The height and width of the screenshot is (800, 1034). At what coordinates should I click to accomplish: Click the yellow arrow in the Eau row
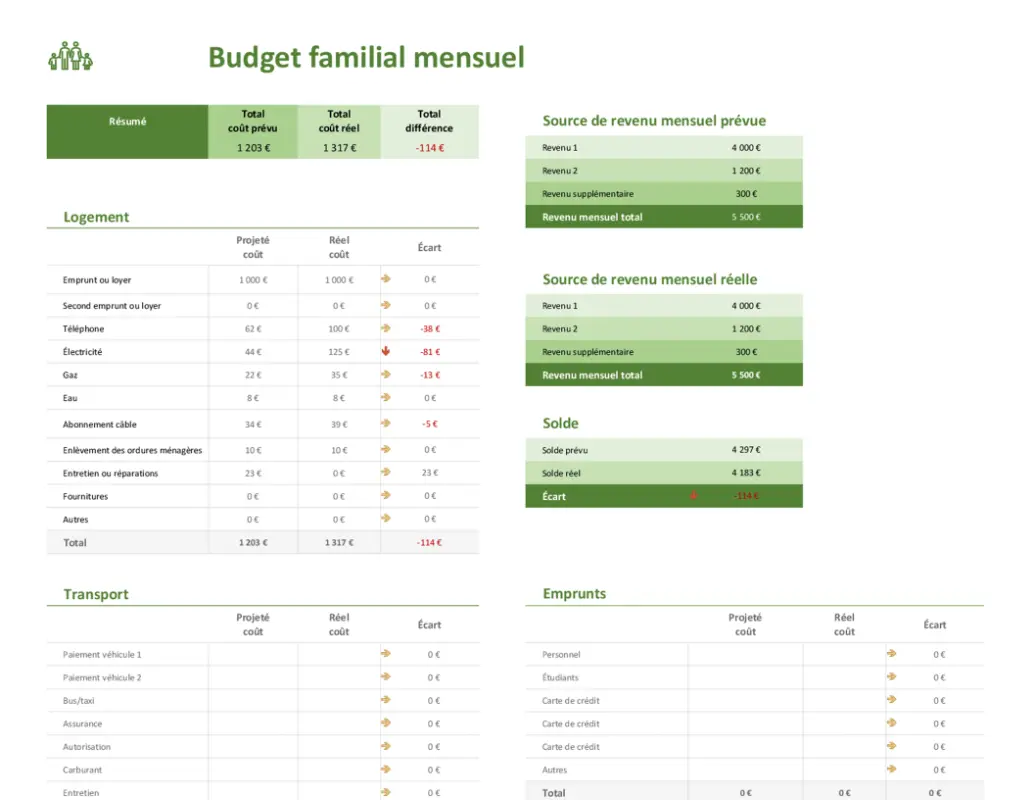(385, 397)
